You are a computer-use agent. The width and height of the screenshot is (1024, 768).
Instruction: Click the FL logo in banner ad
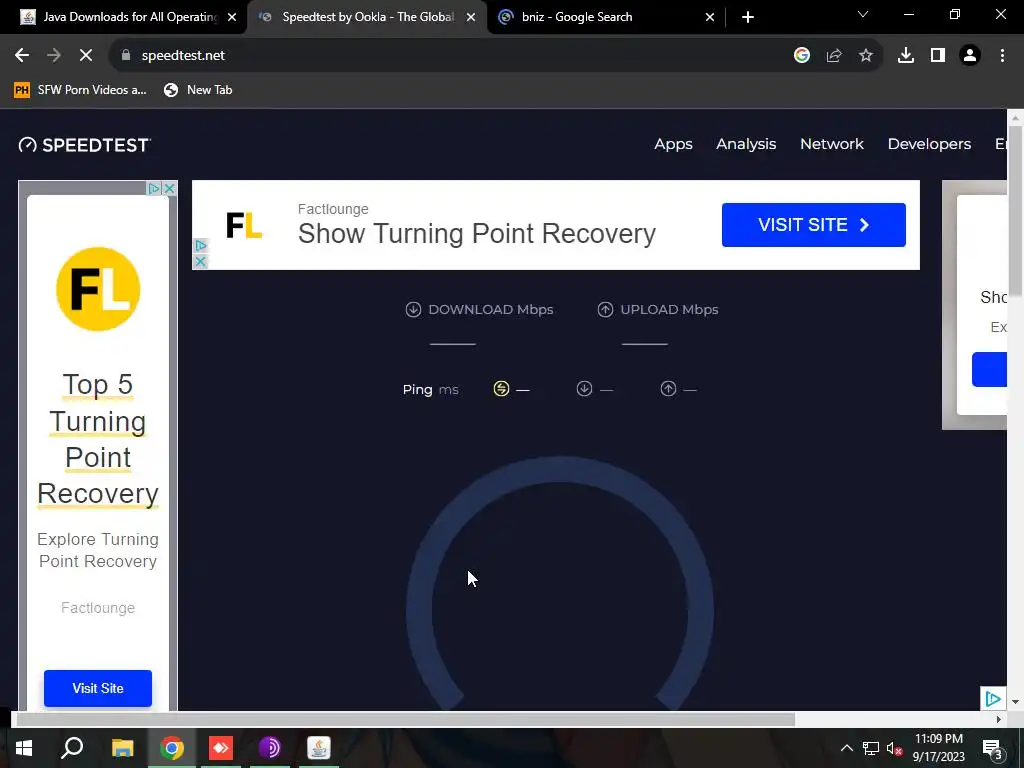(244, 225)
